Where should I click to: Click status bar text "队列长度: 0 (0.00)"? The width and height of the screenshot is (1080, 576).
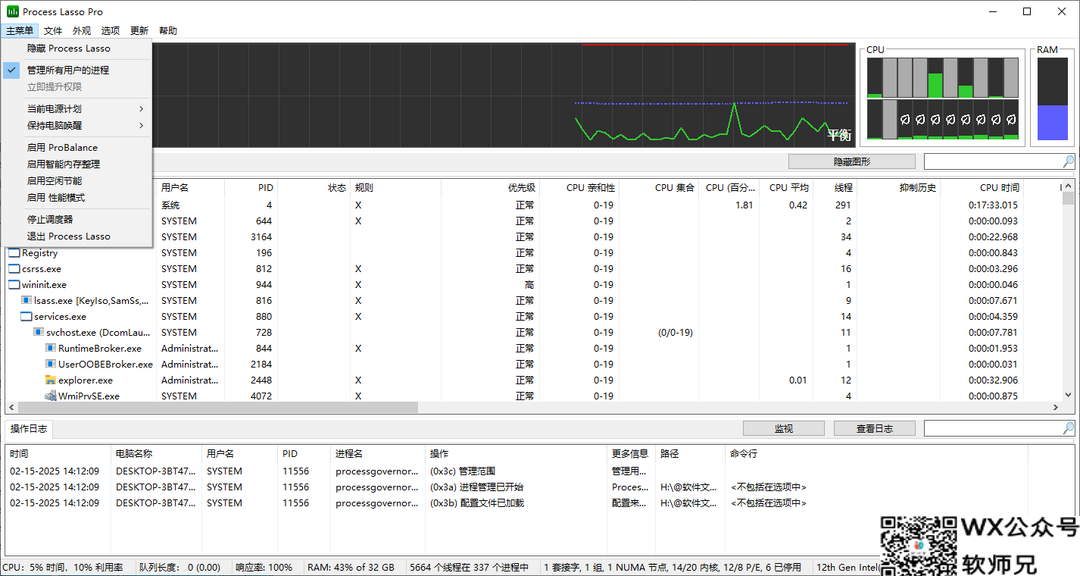[x=180, y=568]
